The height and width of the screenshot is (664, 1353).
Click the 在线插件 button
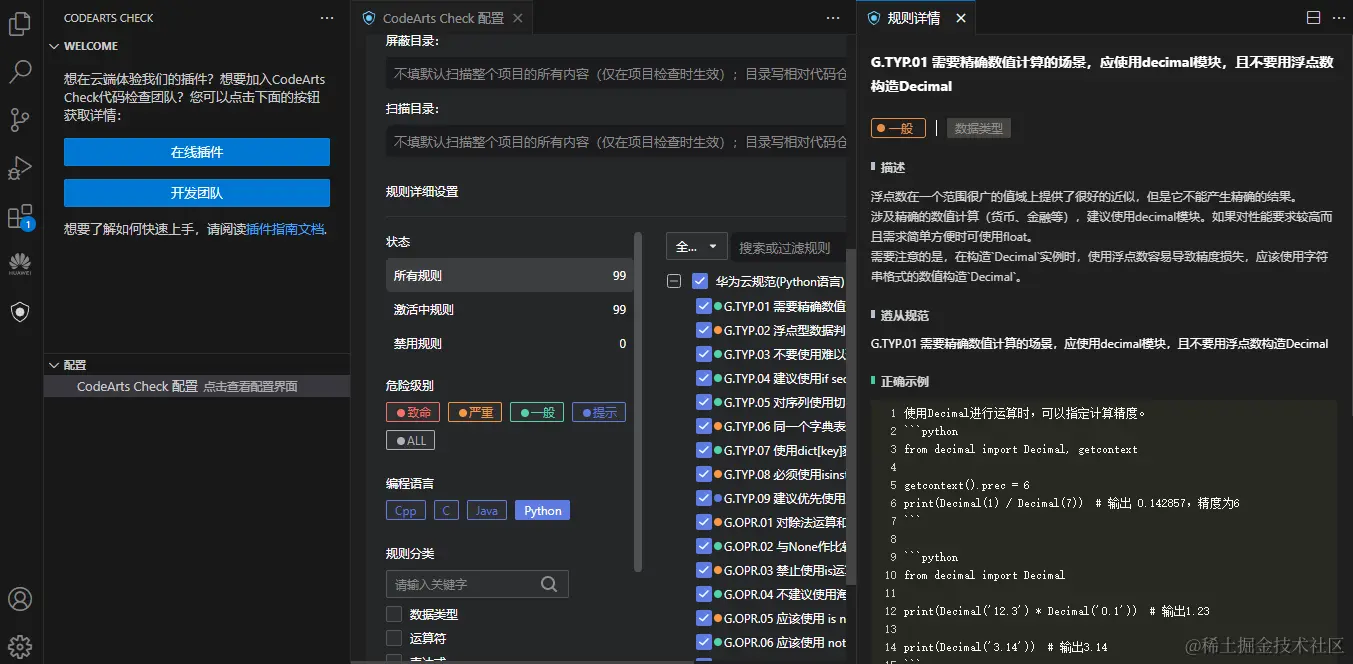tap(197, 152)
